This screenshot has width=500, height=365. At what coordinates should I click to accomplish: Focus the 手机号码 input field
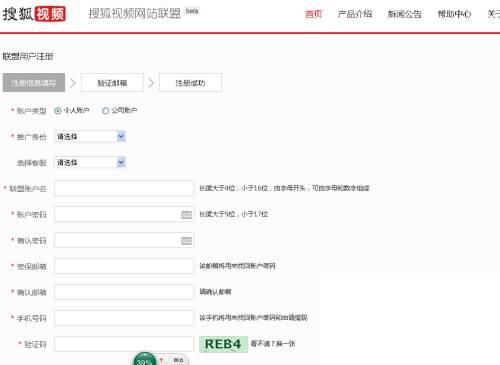pyautogui.click(x=124, y=318)
